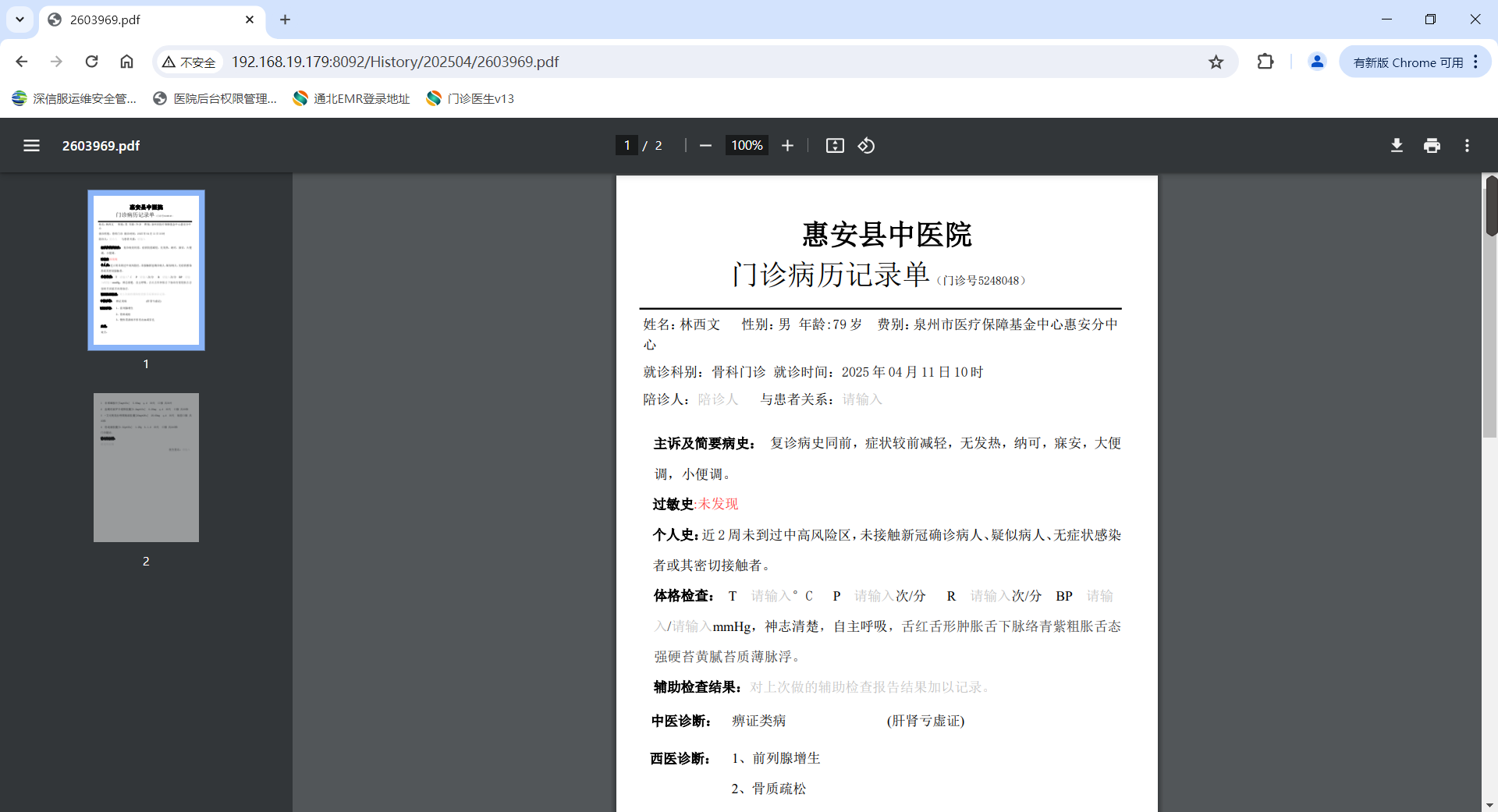The image size is (1498, 812).
Task: Open the Chrome profile avatar menu
Action: 1317,62
